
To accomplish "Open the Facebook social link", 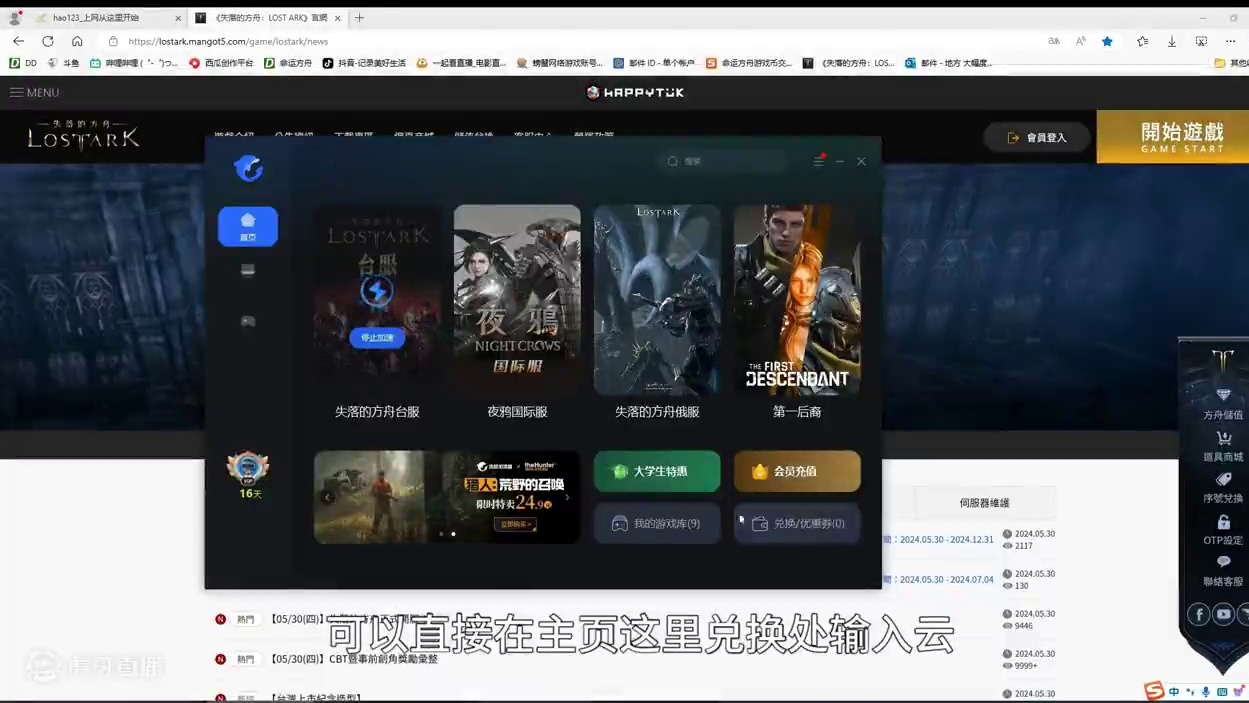I will coord(1198,614).
